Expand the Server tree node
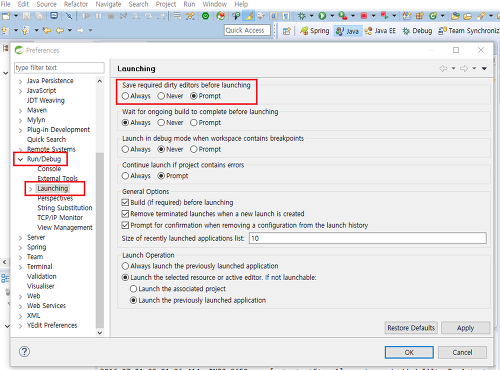This screenshot has height=370, width=500. click(21, 238)
